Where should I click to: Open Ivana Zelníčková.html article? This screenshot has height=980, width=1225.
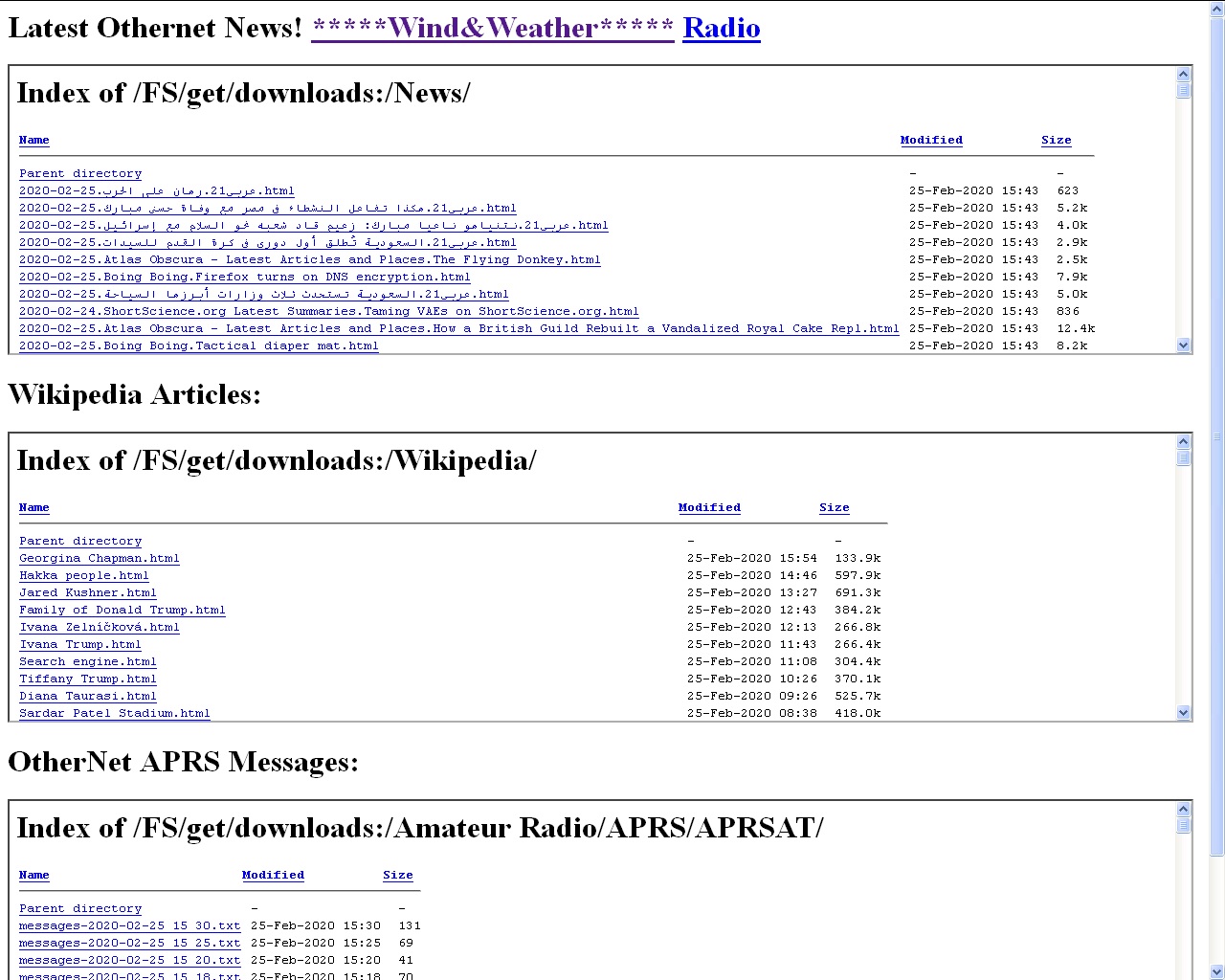point(100,627)
